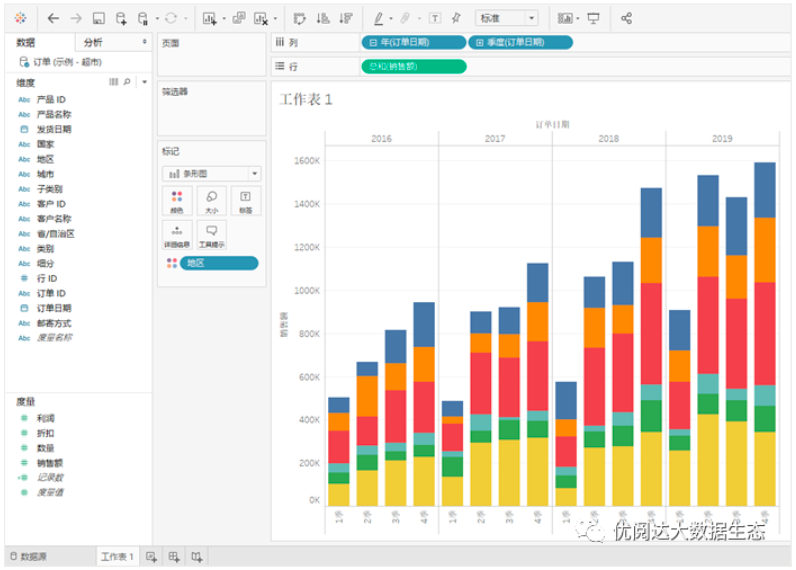This screenshot has width=796, height=570.
Task: Open the presentation mode icon
Action: (x=594, y=18)
